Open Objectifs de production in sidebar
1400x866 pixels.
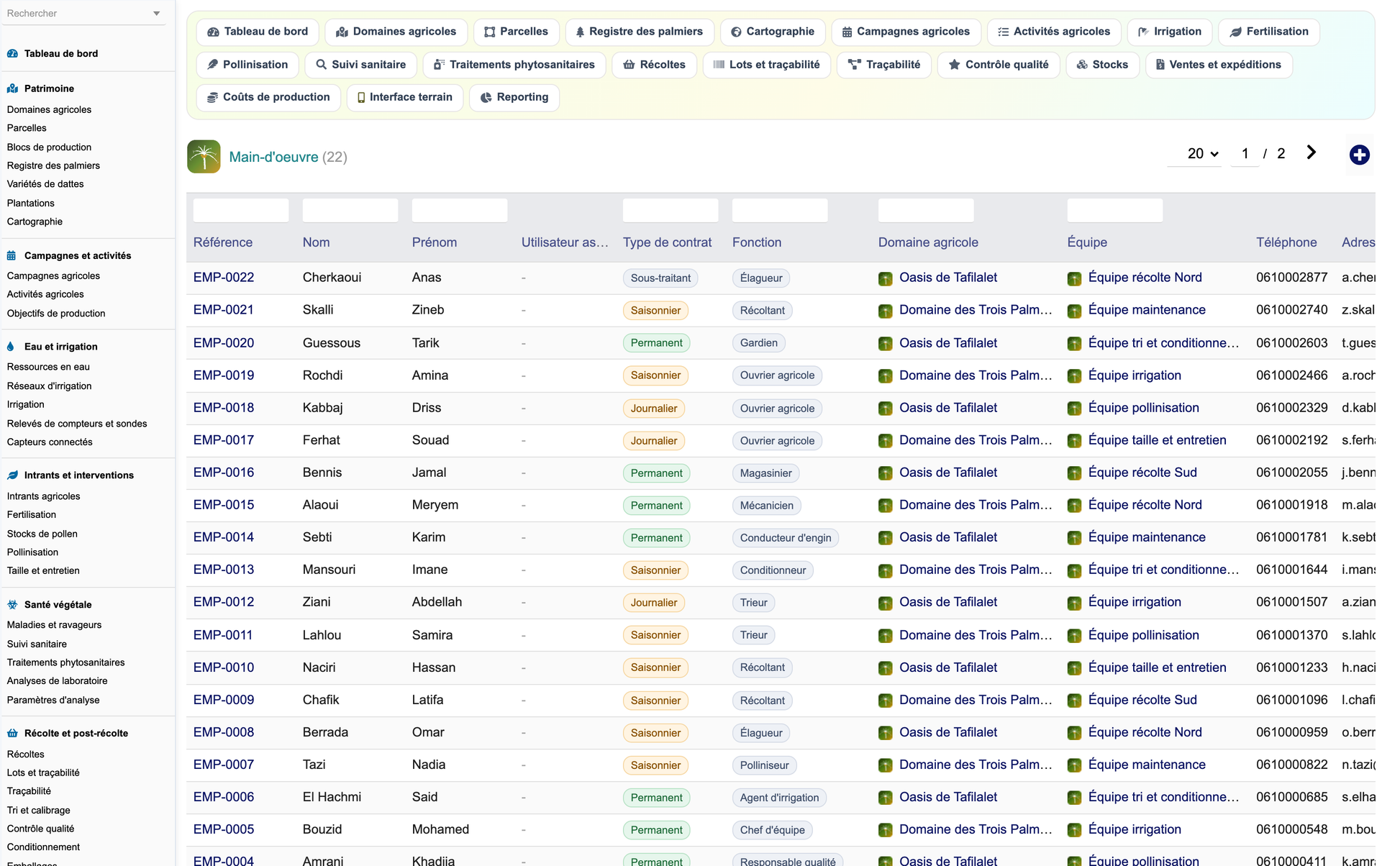(56, 313)
